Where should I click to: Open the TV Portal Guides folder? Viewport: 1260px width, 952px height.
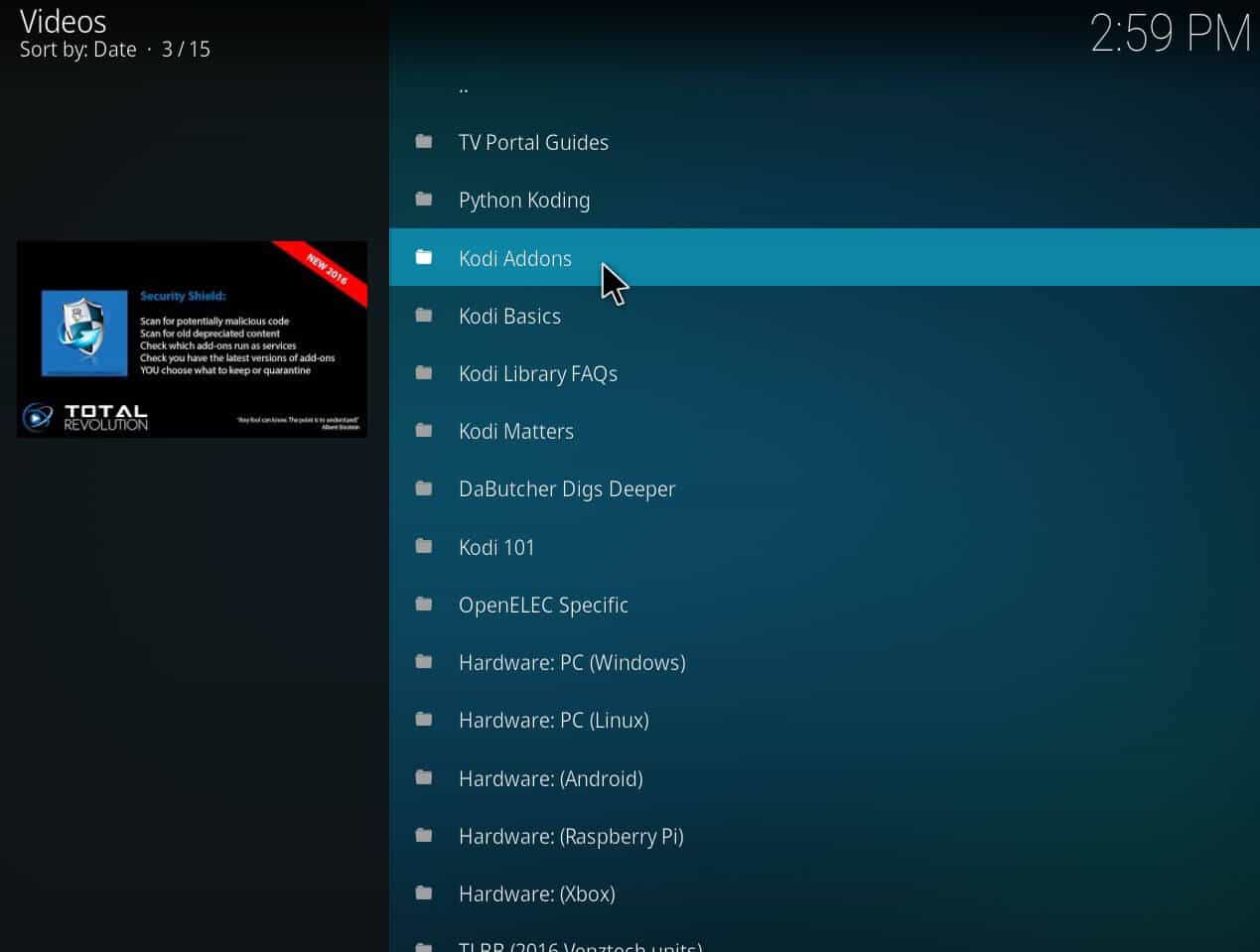pyautogui.click(x=824, y=142)
